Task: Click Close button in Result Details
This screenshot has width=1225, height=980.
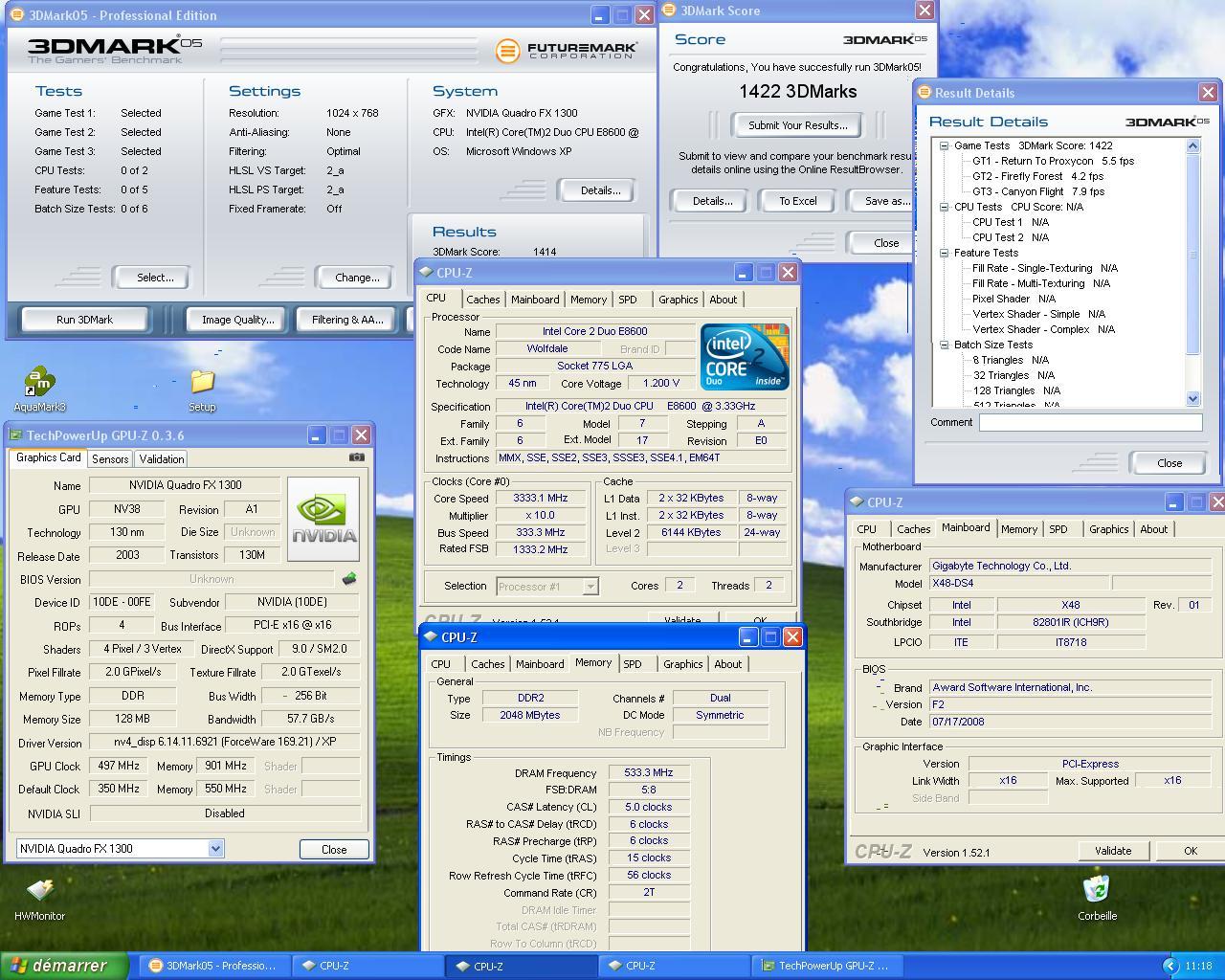Action: [1169, 463]
